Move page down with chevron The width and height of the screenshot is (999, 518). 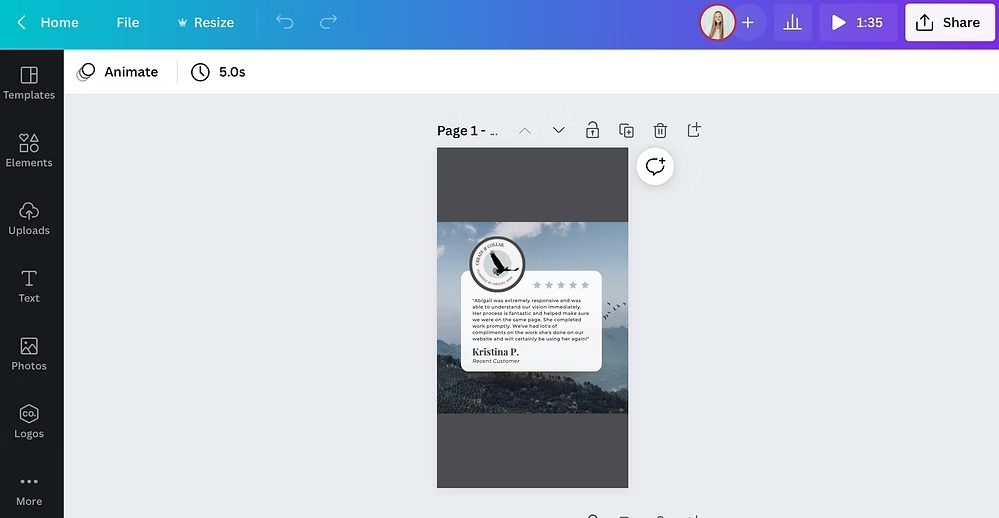pyautogui.click(x=558, y=130)
